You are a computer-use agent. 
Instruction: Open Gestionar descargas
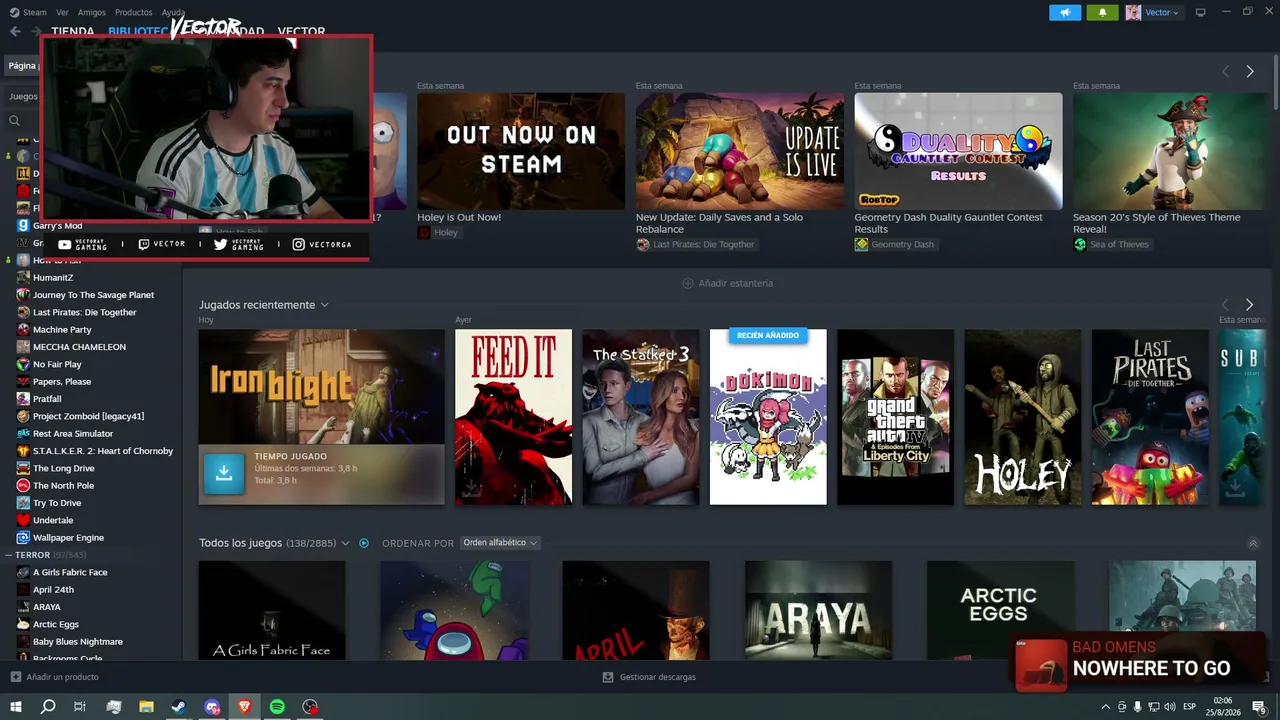(658, 677)
